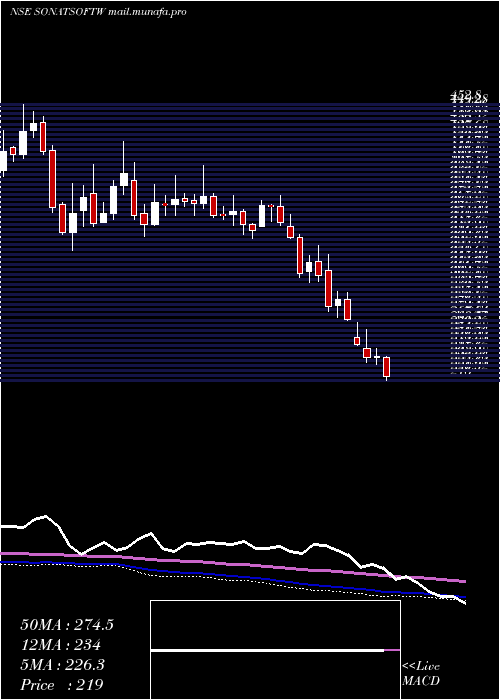Select the Price : 219 label
The image size is (500, 700).
pyautogui.click(x=62, y=684)
